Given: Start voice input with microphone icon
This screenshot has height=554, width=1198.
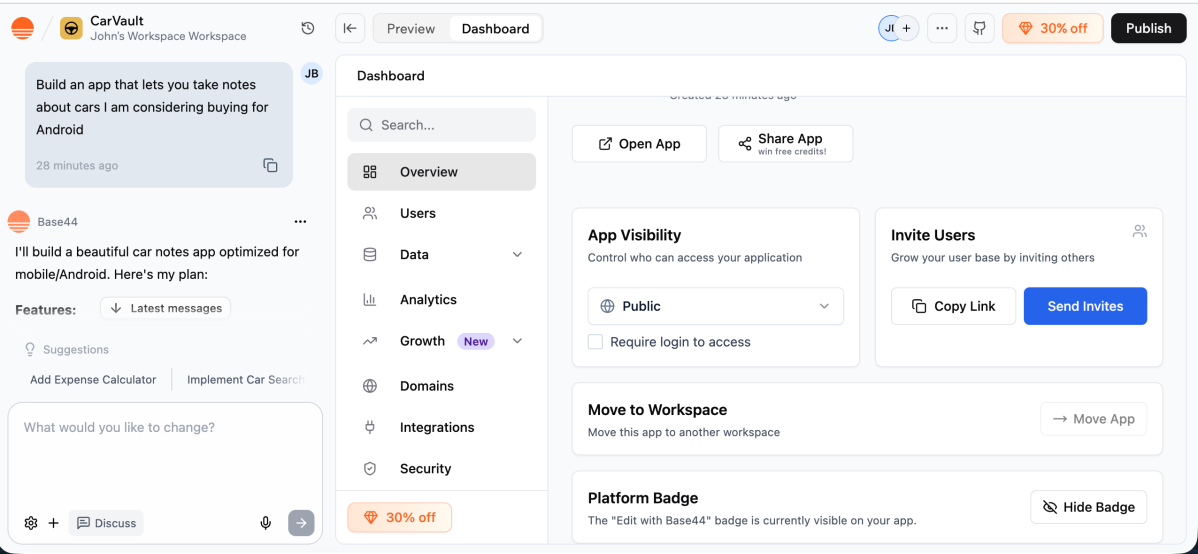Looking at the screenshot, I should click(266, 523).
